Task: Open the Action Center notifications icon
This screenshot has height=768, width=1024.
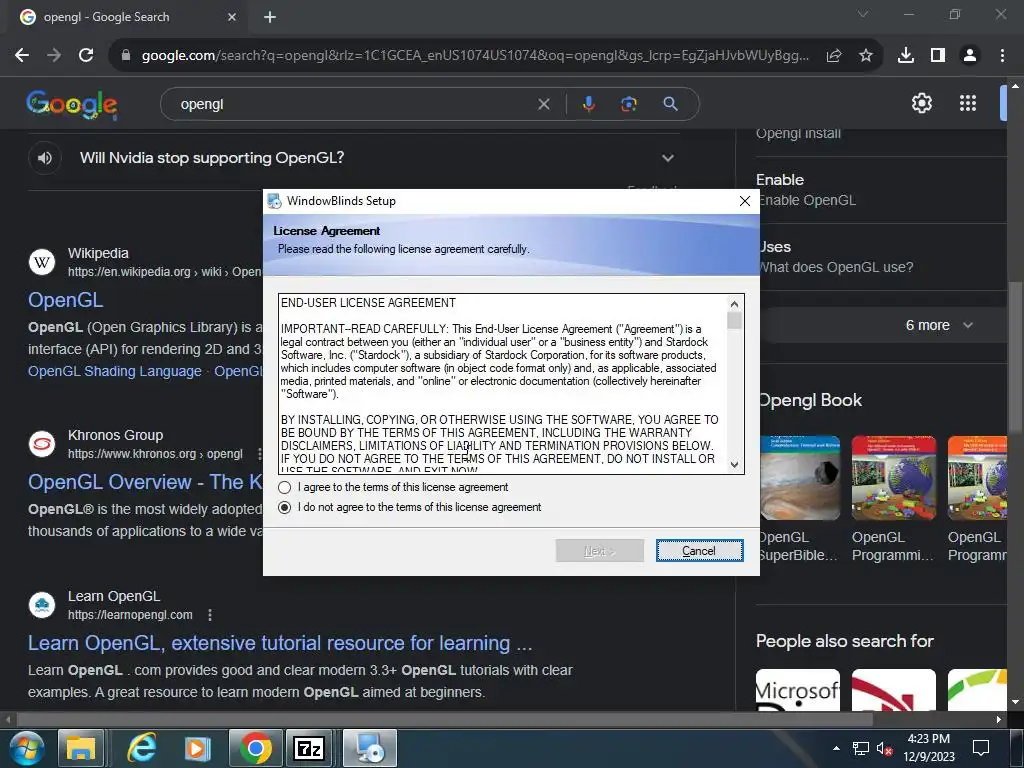Action: click(980, 748)
